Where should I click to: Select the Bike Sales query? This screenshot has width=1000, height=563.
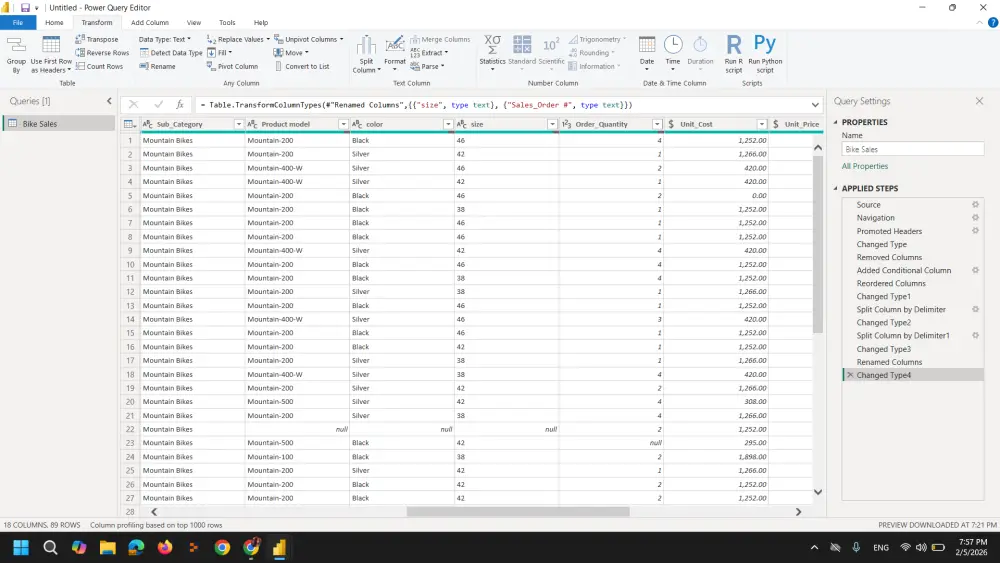(59, 124)
